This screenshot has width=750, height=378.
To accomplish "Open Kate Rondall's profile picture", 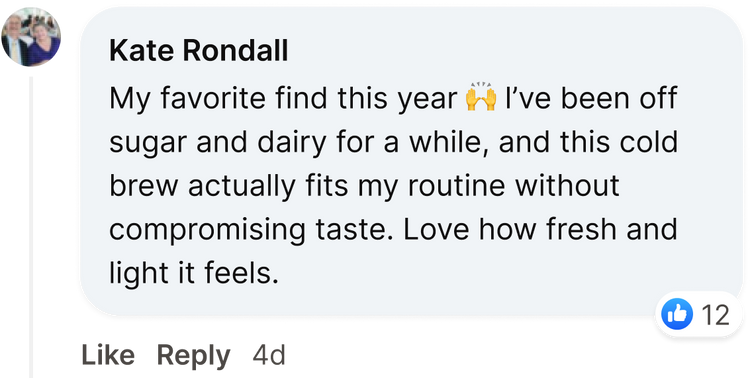I will [x=31, y=37].
